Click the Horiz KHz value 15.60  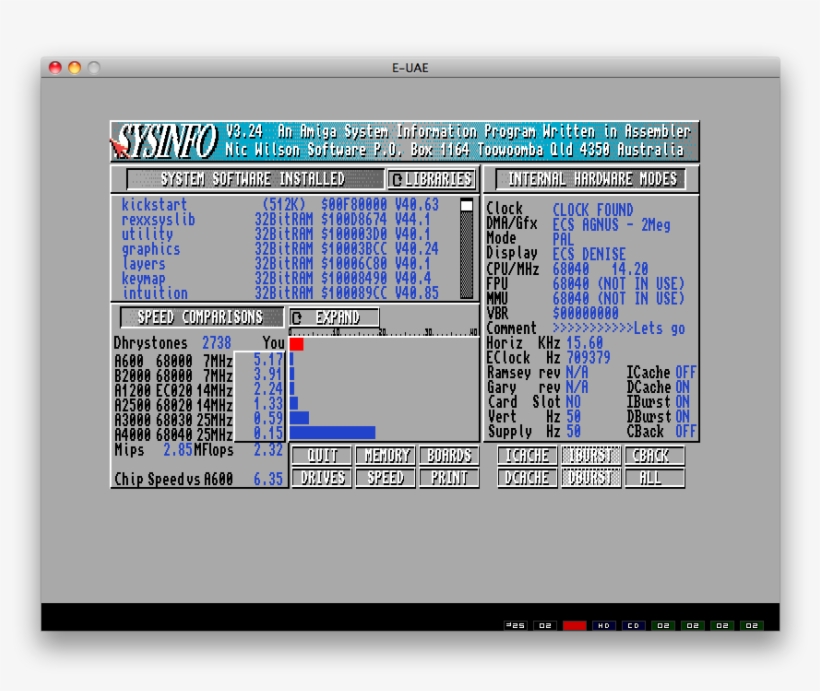(x=585, y=343)
